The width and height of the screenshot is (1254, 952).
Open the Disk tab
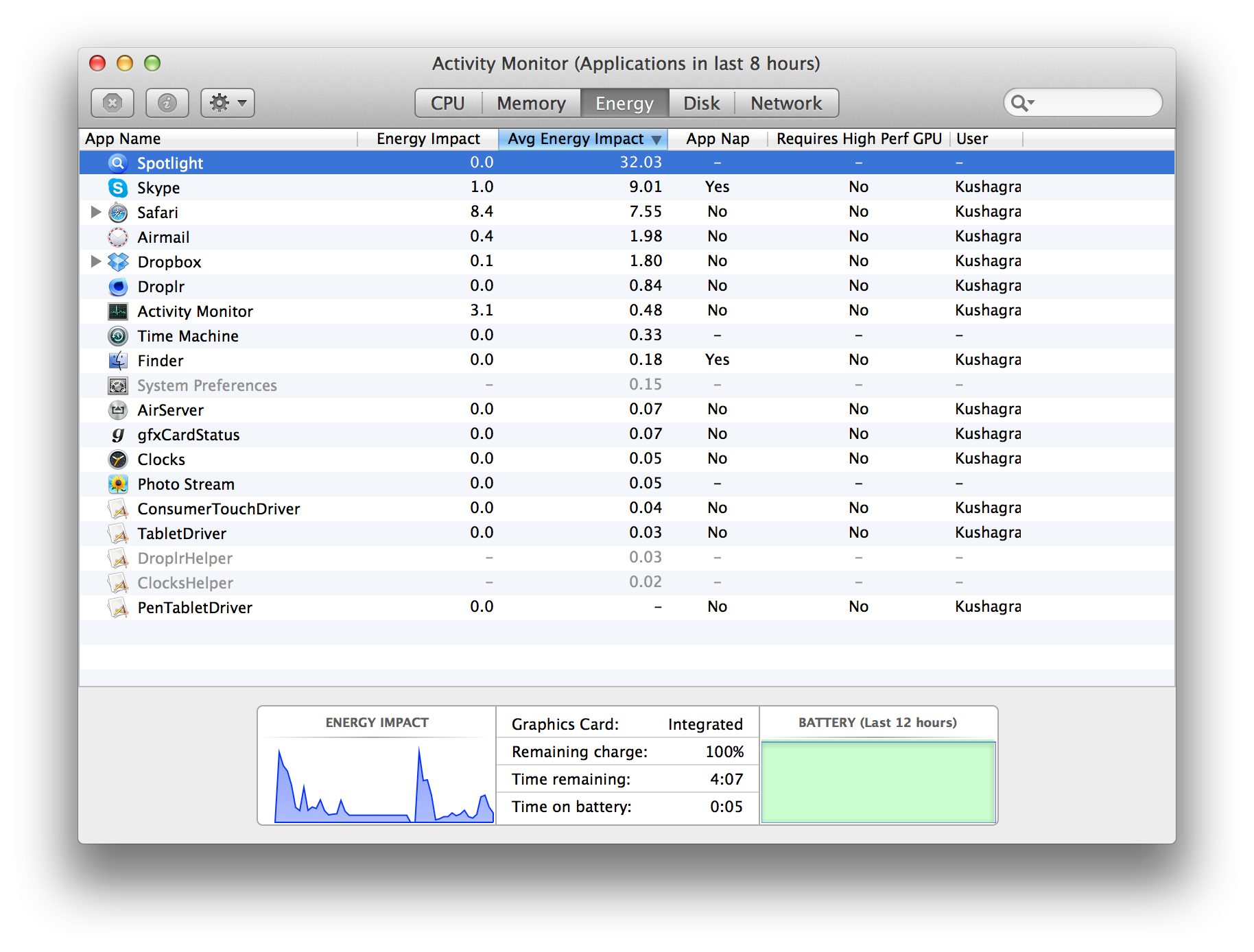pyautogui.click(x=701, y=103)
